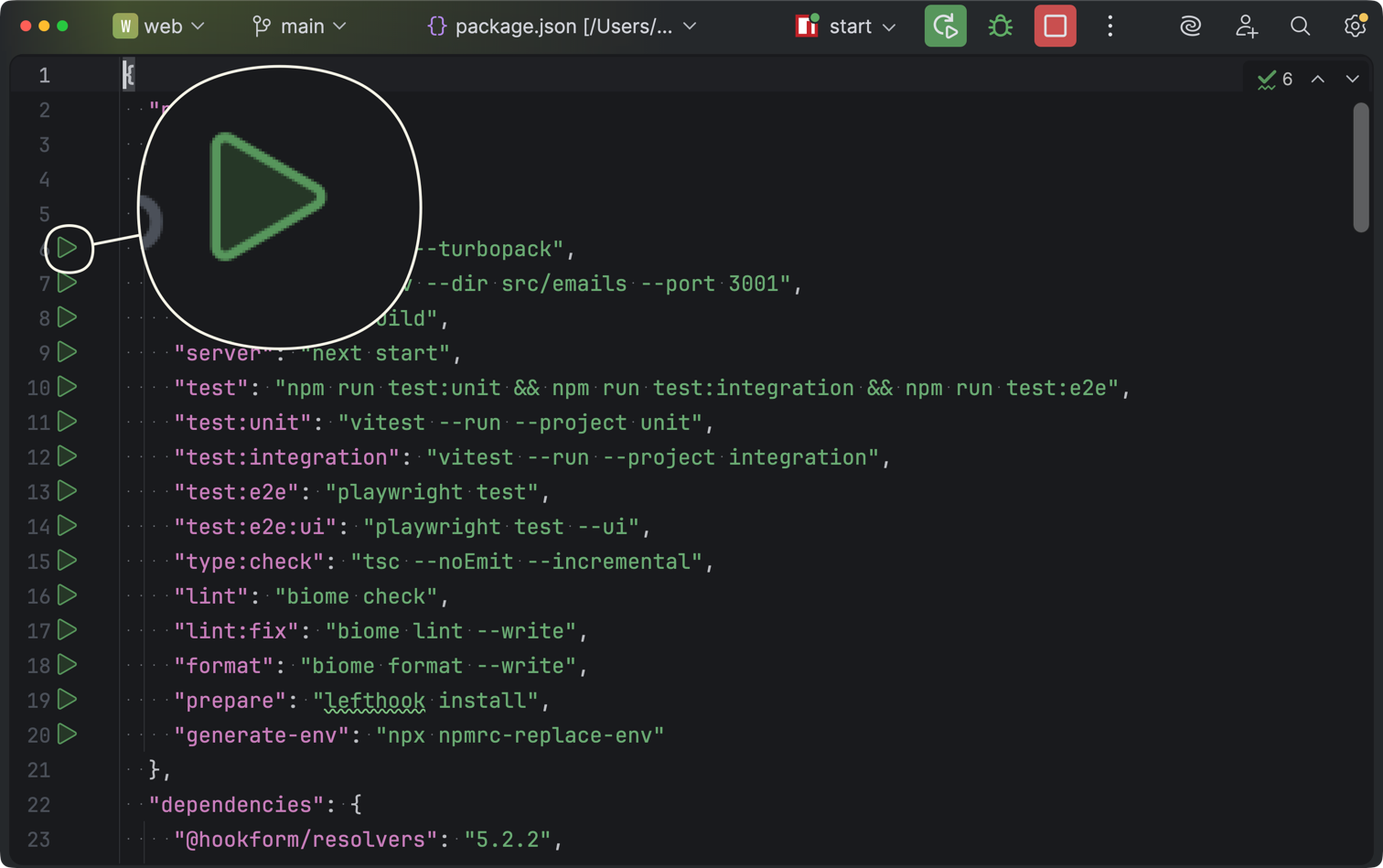Screen dimensions: 1383x868
Task: Click the Debug bug icon
Action: click(x=1000, y=27)
